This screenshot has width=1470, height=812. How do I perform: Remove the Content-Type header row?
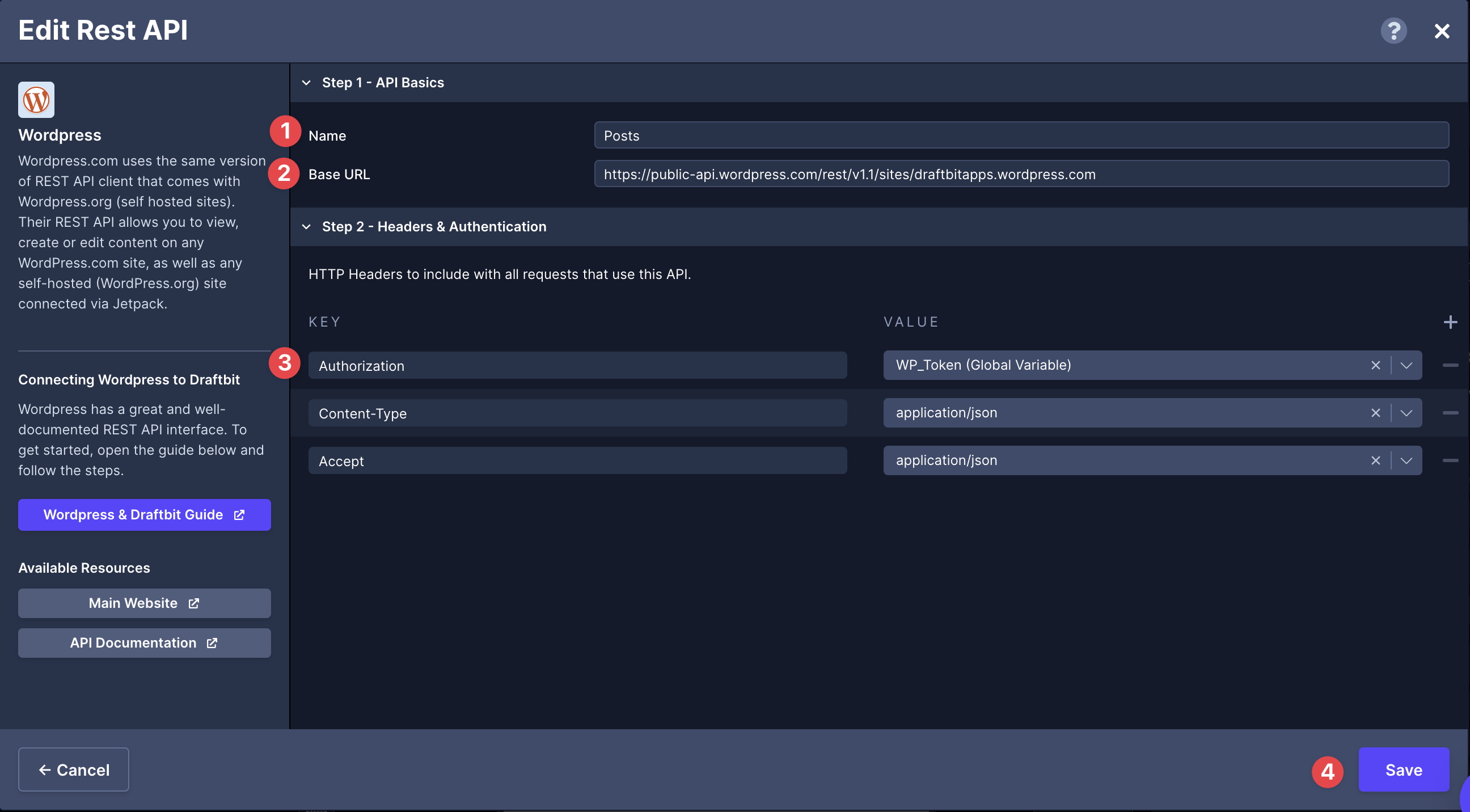pos(1450,413)
